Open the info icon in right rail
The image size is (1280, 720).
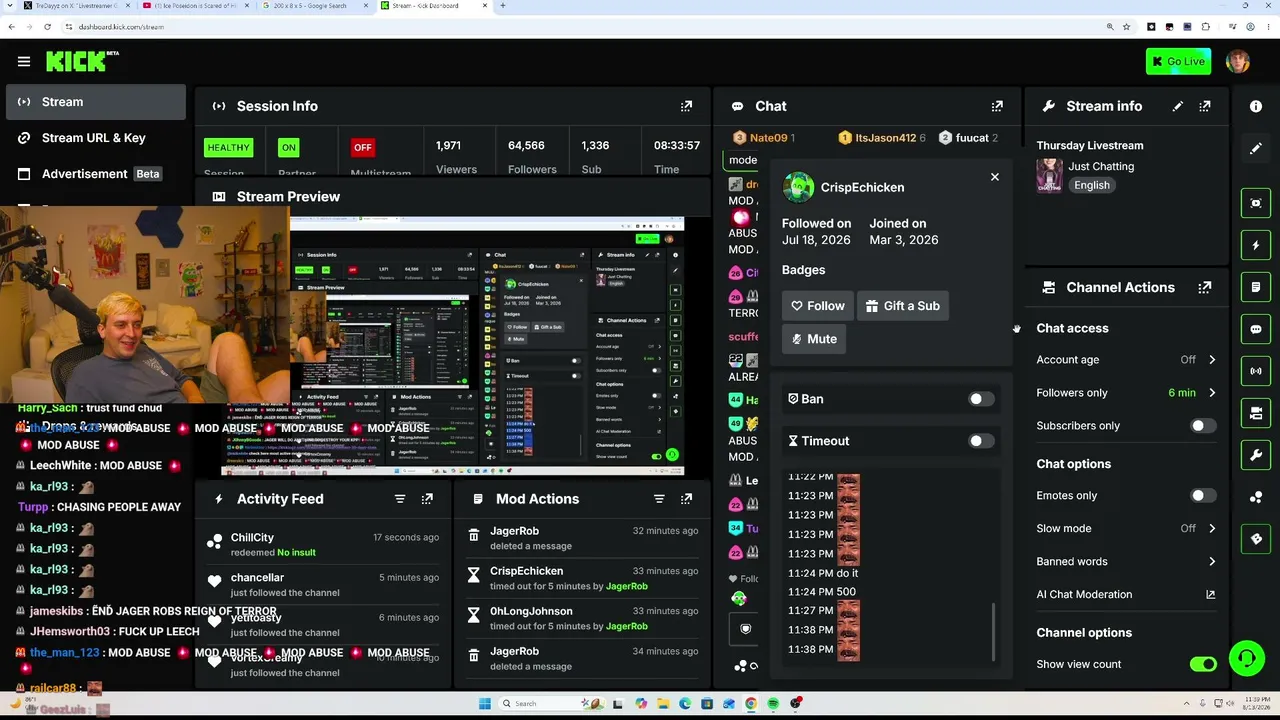click(x=1256, y=106)
